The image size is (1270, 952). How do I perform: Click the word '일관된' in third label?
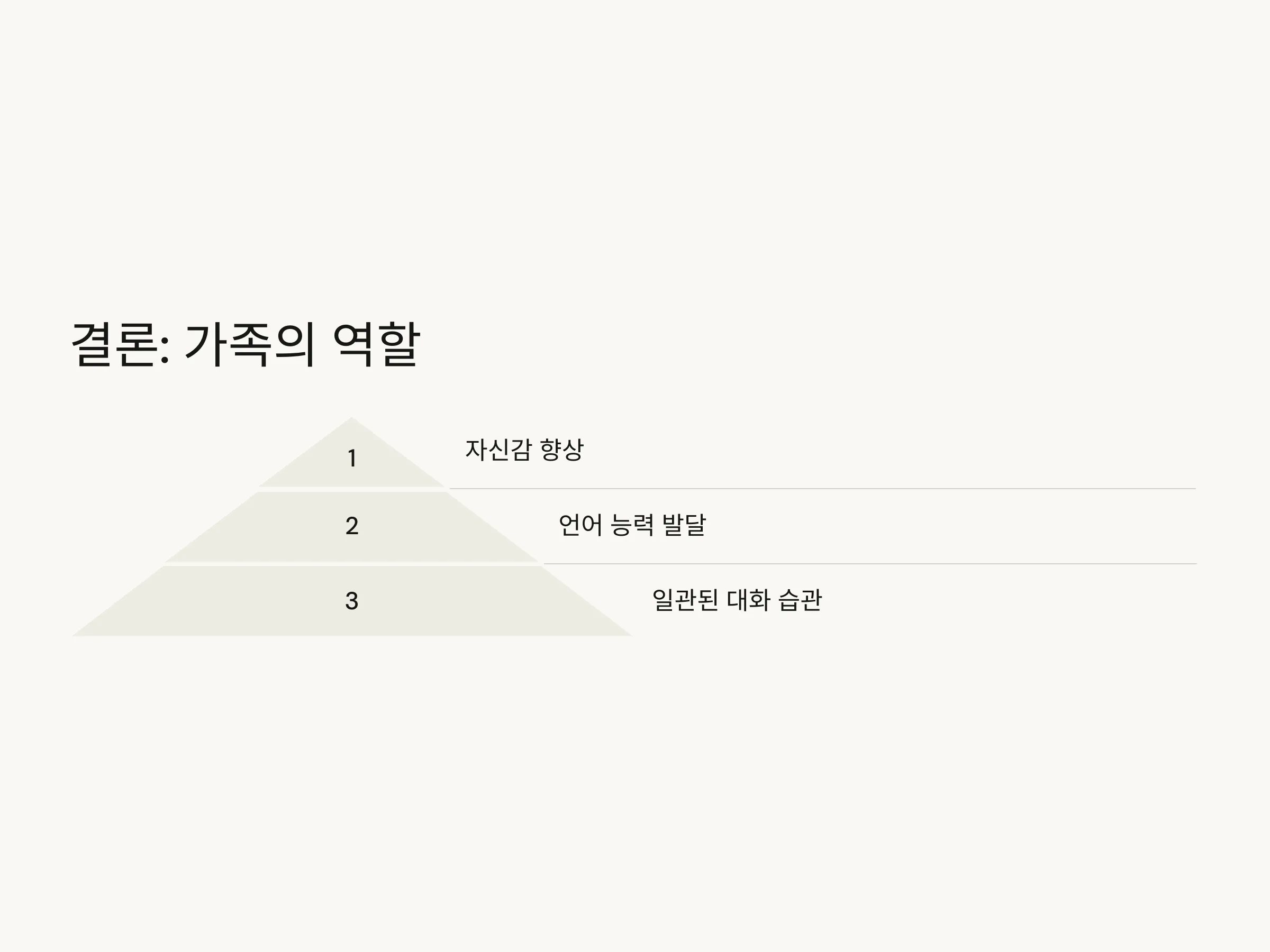point(685,600)
